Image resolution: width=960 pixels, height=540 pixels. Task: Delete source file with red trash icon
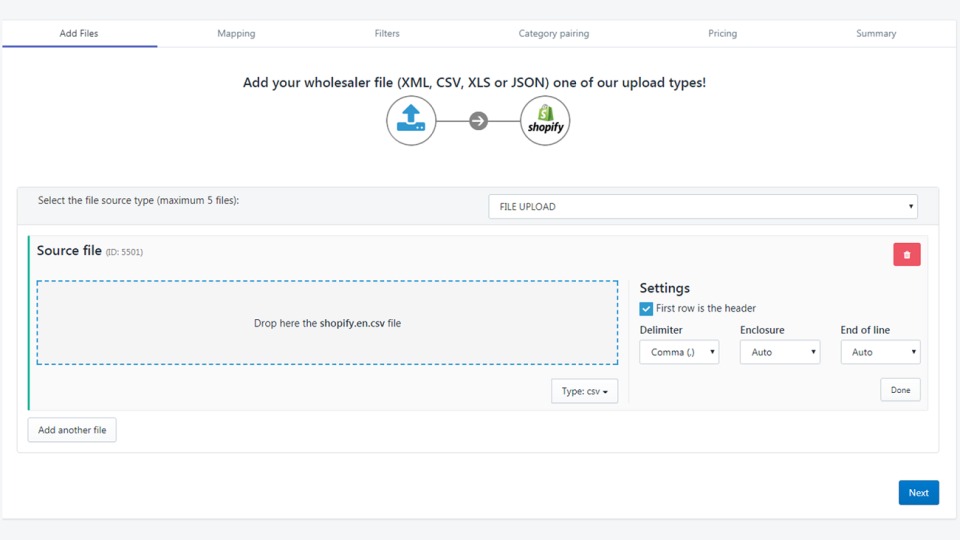[x=906, y=254]
